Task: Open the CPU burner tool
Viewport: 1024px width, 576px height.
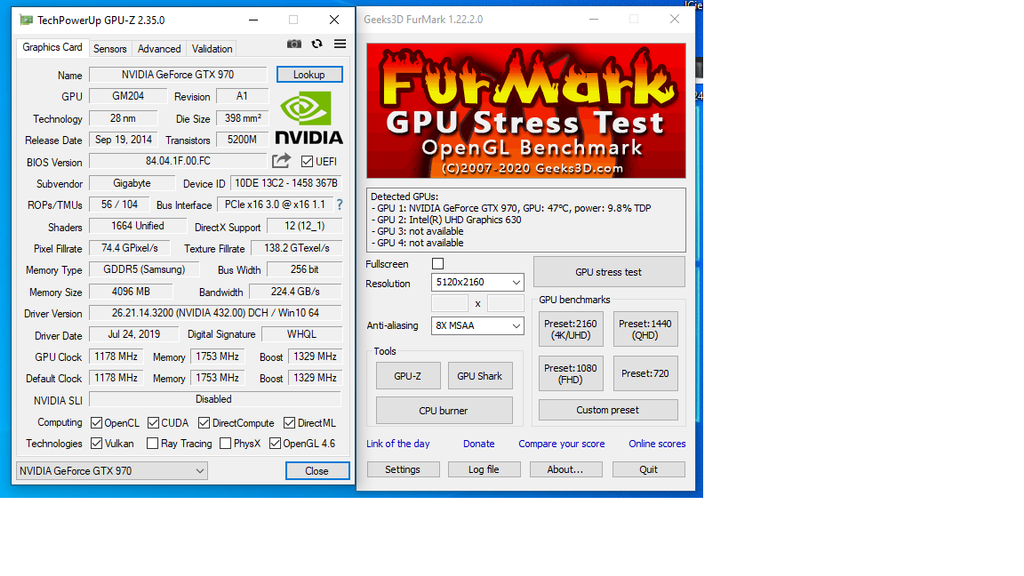Action: [444, 410]
